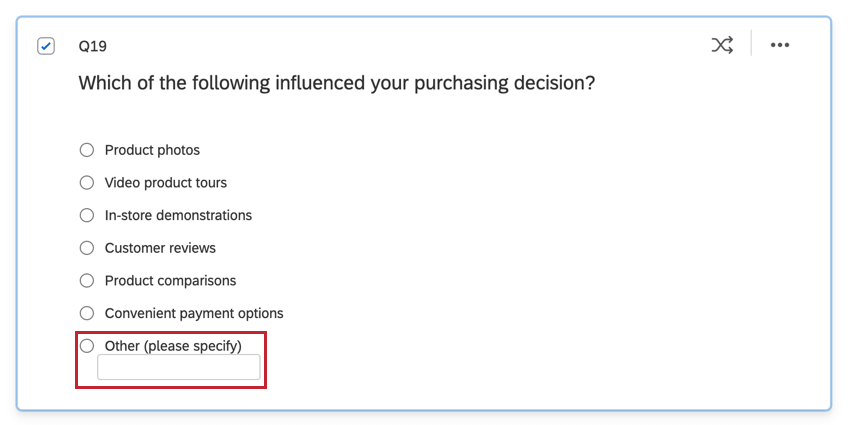Click the "Customer reviews" choice text
This screenshot has width=850, height=425.
(x=160, y=248)
